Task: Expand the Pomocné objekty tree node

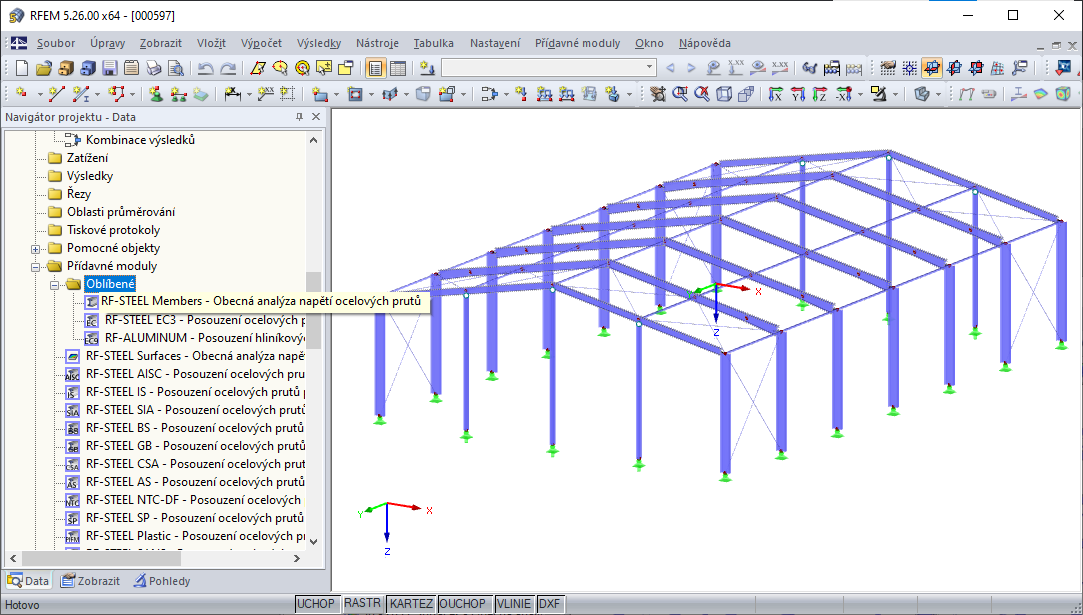Action: click(35, 248)
